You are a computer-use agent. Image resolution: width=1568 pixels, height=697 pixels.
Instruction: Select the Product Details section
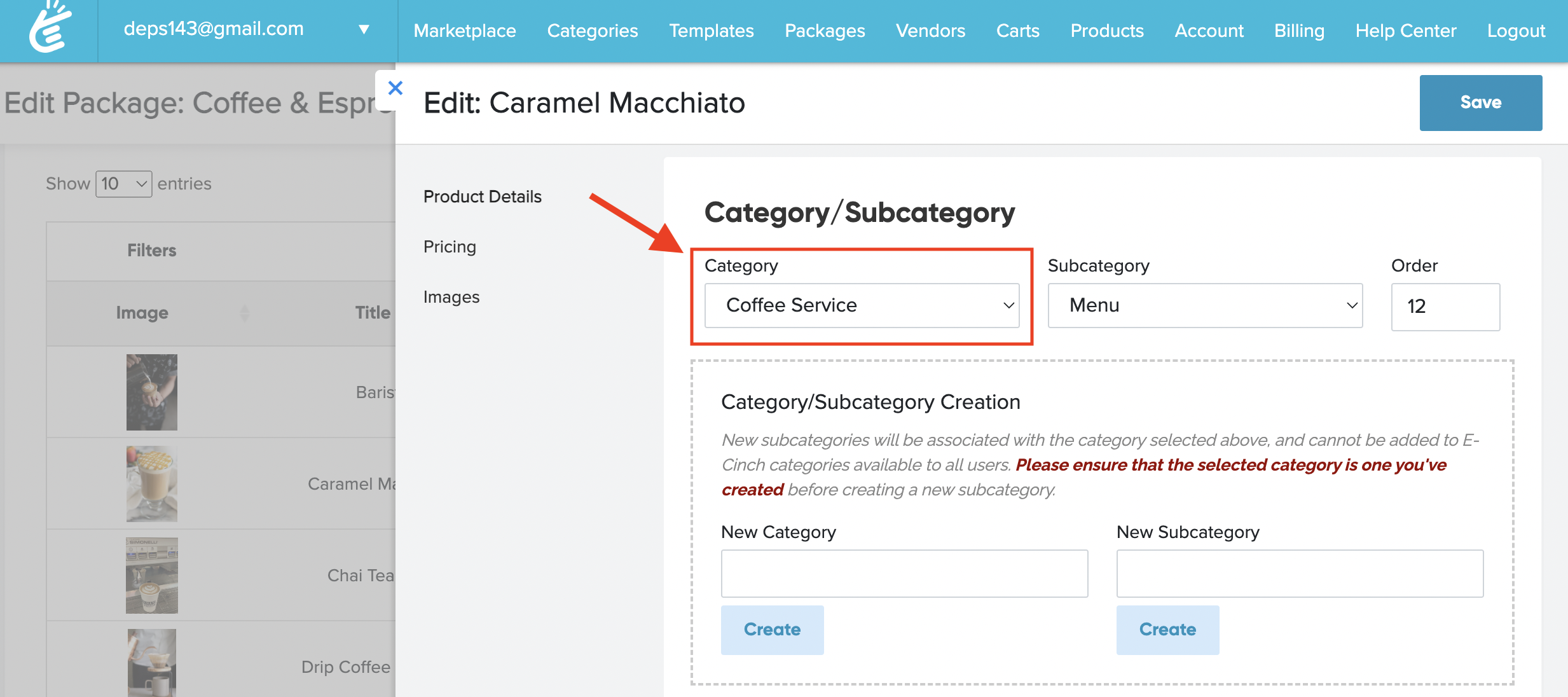(x=482, y=197)
